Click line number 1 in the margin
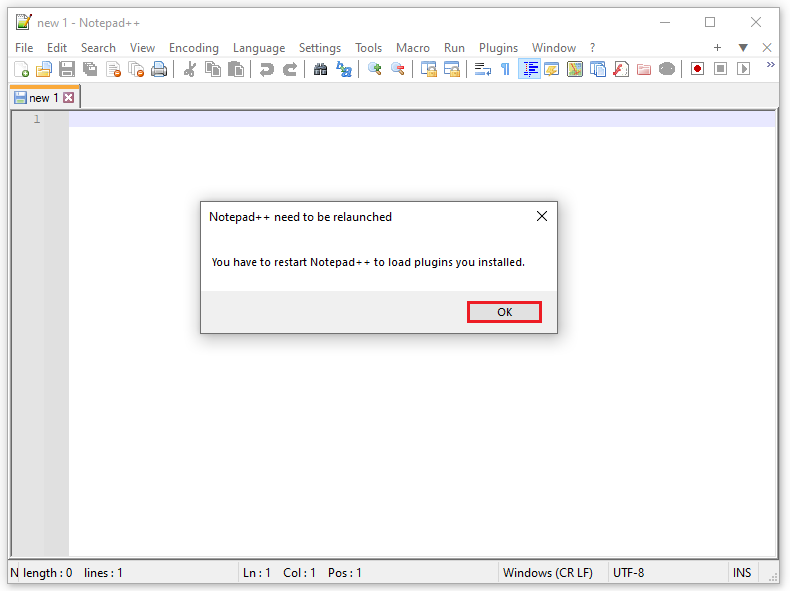The image size is (790, 591). [x=37, y=119]
